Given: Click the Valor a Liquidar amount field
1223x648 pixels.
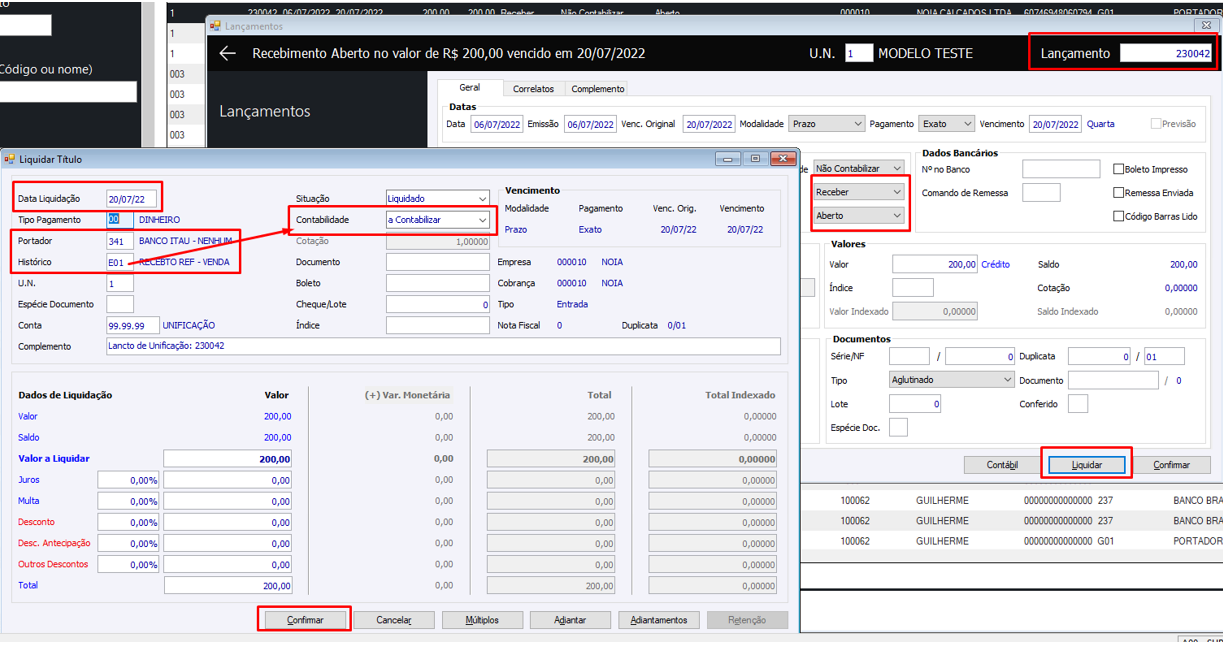Looking at the screenshot, I should pyautogui.click(x=228, y=459).
